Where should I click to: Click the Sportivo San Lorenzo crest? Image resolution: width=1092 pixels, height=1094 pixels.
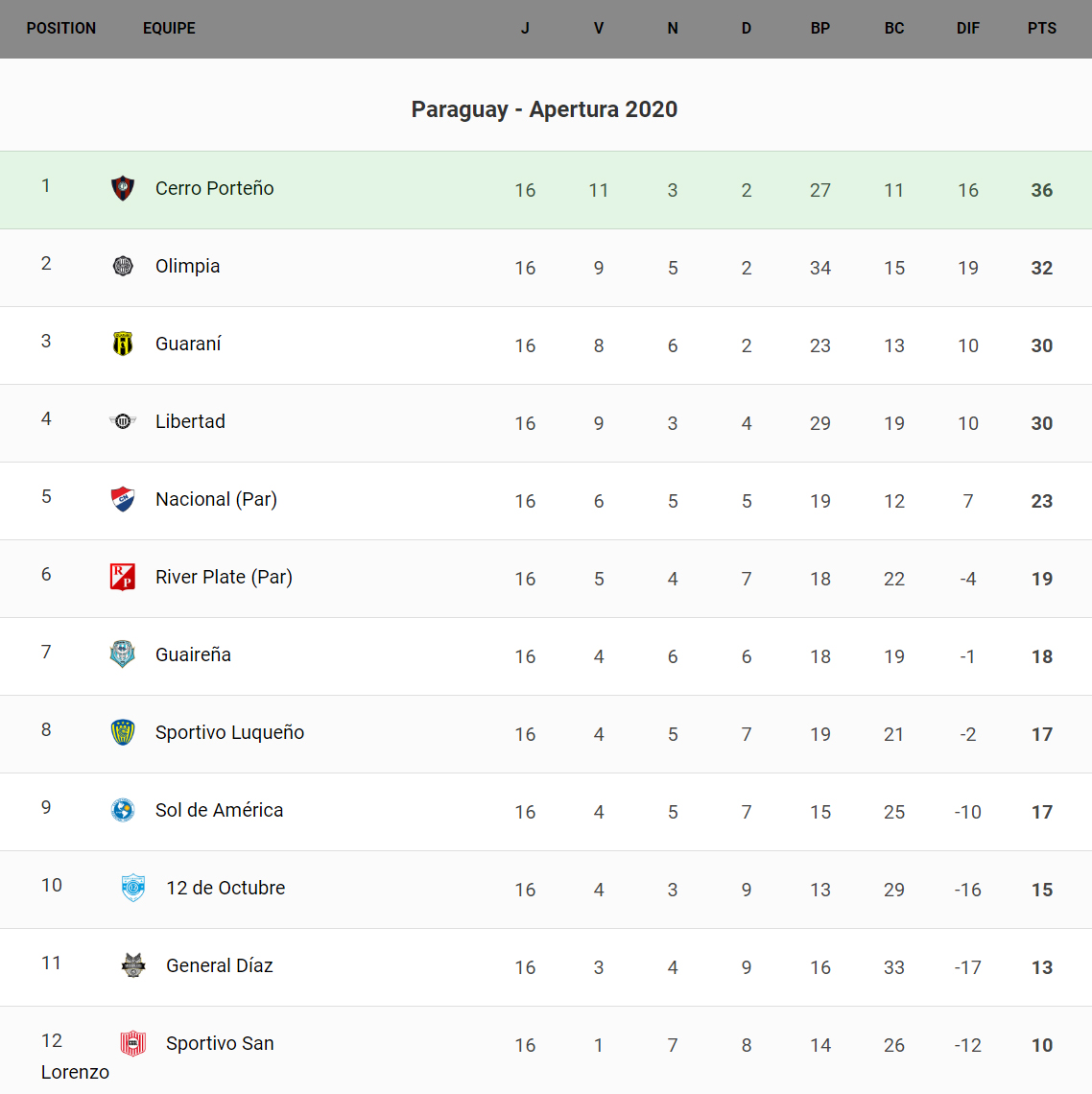[133, 1043]
